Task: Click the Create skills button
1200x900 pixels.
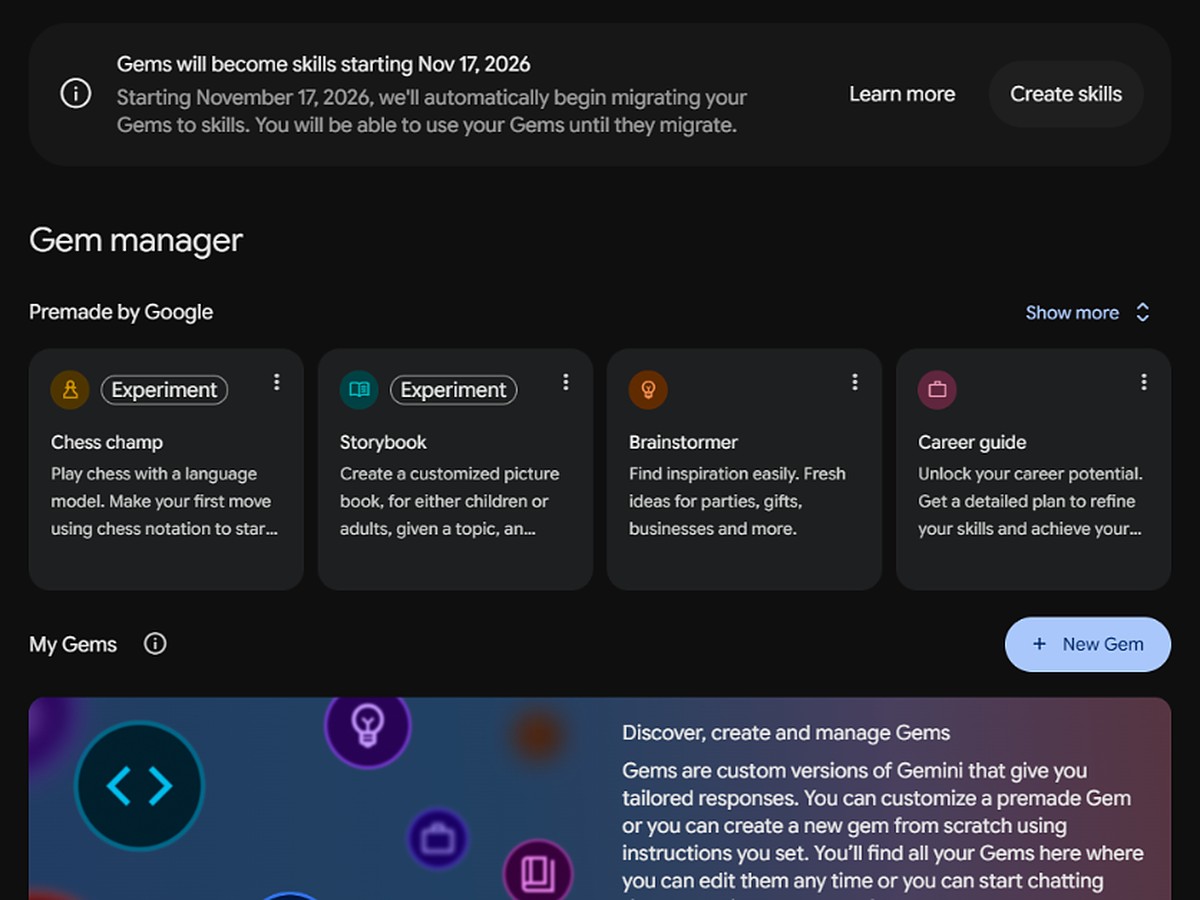Action: click(1066, 94)
